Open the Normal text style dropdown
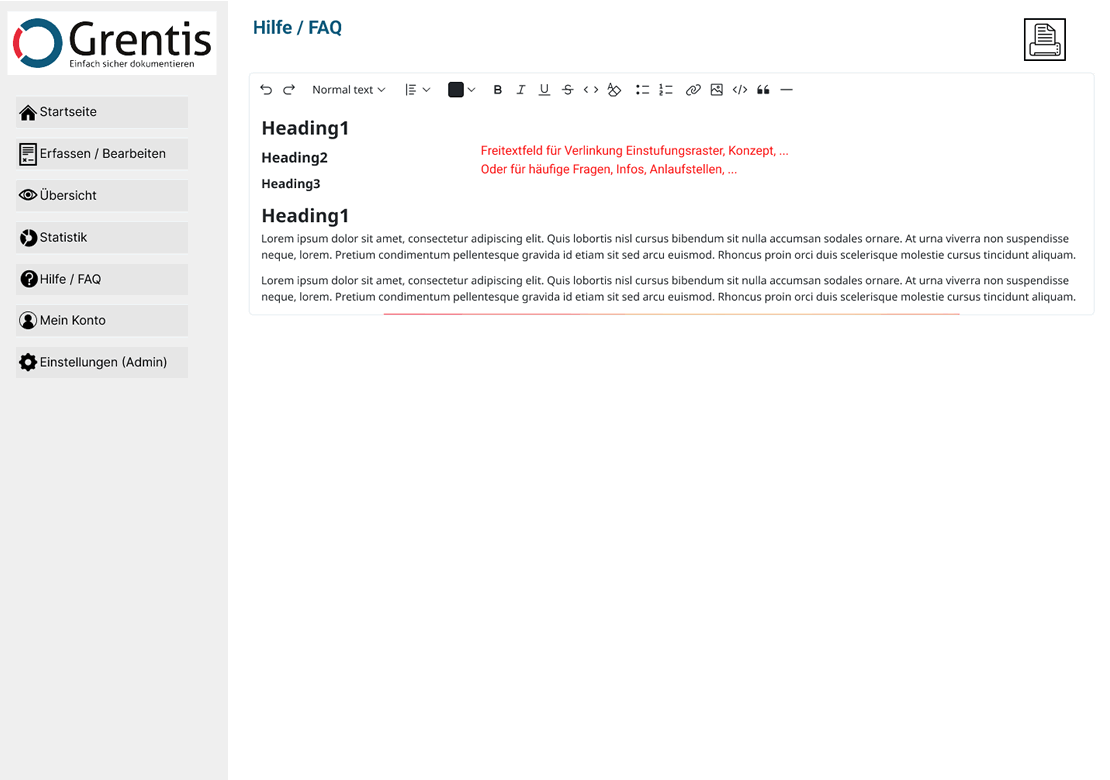This screenshot has width=1110, height=780. pos(348,90)
